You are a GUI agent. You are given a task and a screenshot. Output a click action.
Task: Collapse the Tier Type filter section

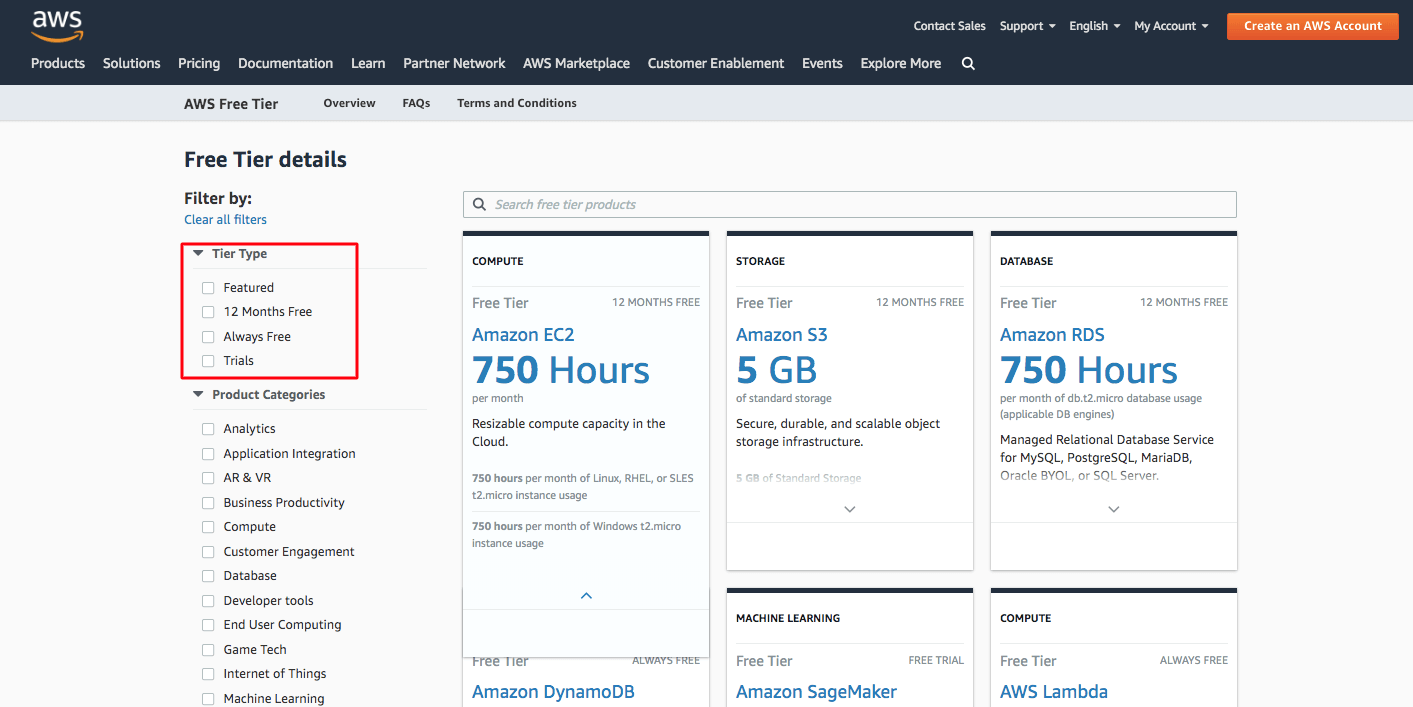point(198,254)
